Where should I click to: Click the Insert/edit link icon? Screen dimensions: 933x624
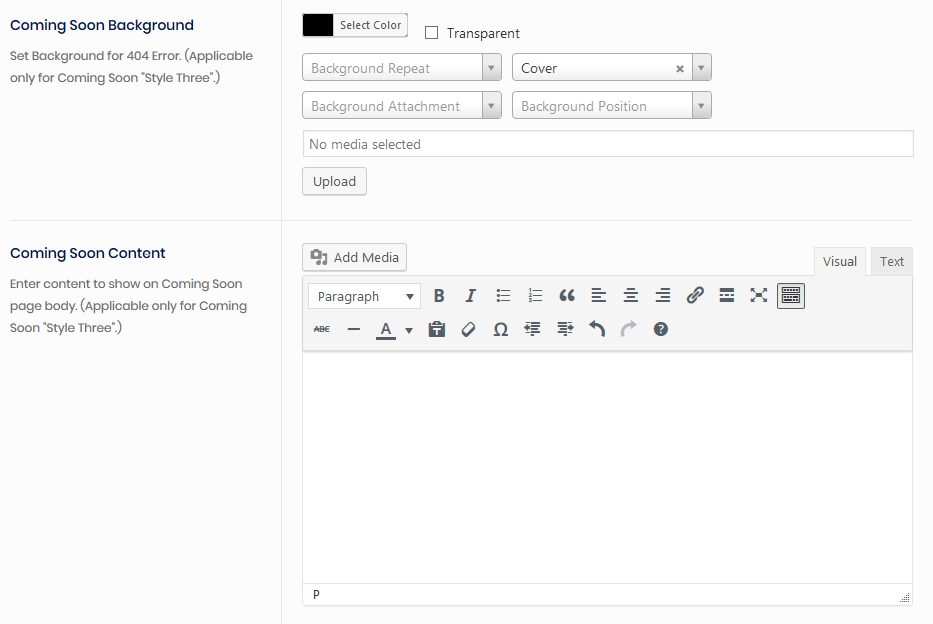click(695, 296)
